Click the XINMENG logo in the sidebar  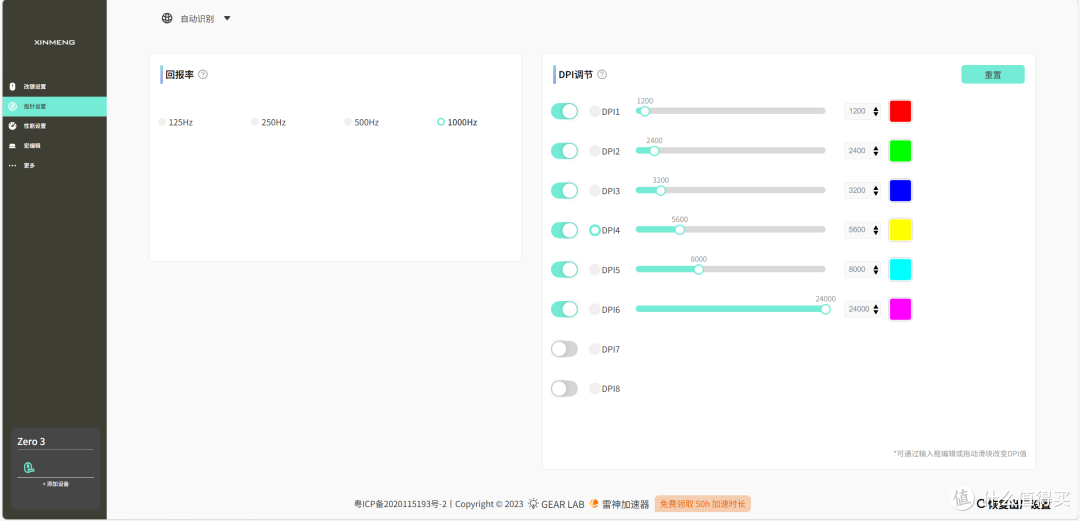(x=54, y=43)
